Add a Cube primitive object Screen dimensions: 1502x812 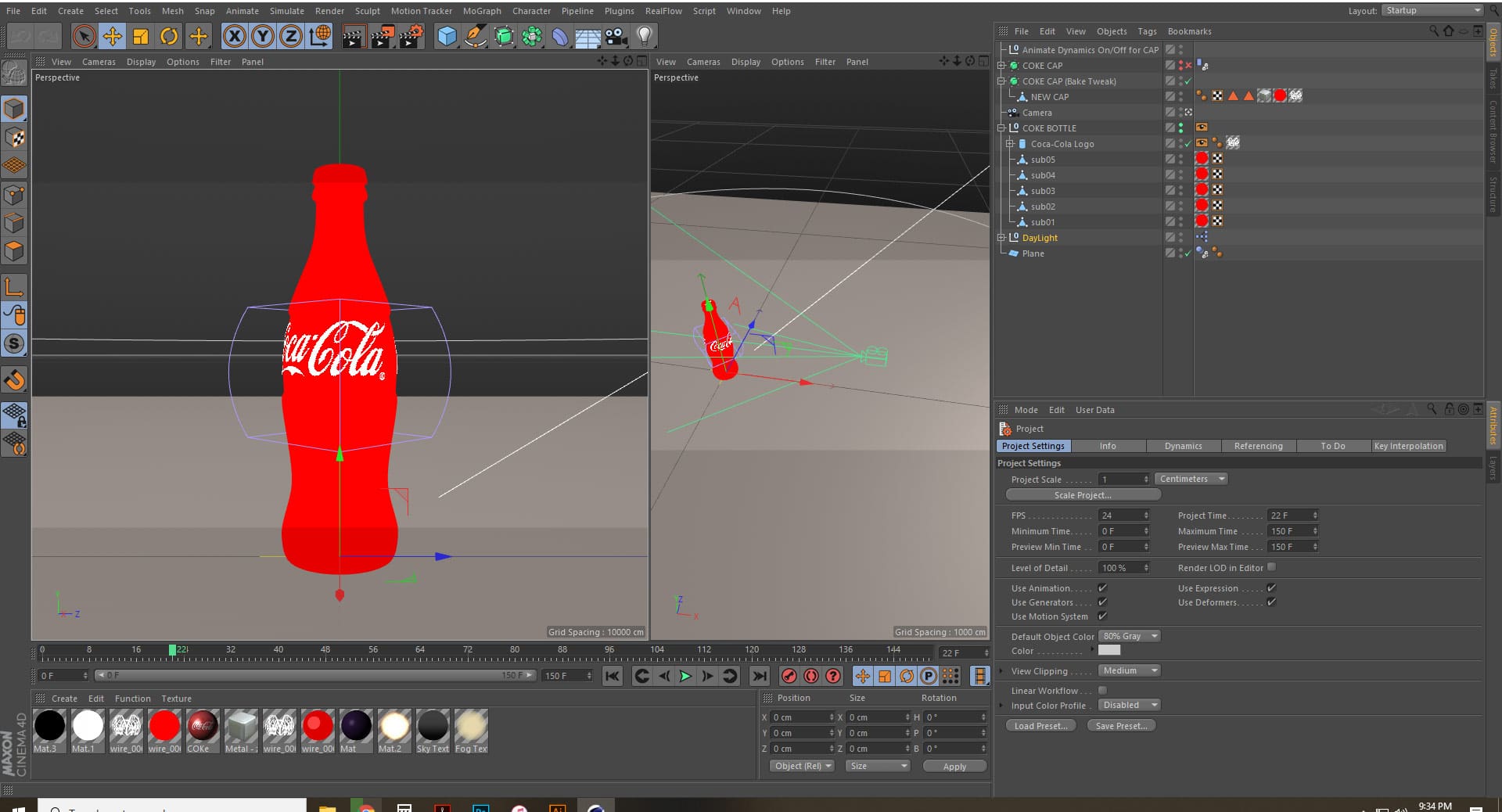pyautogui.click(x=447, y=36)
